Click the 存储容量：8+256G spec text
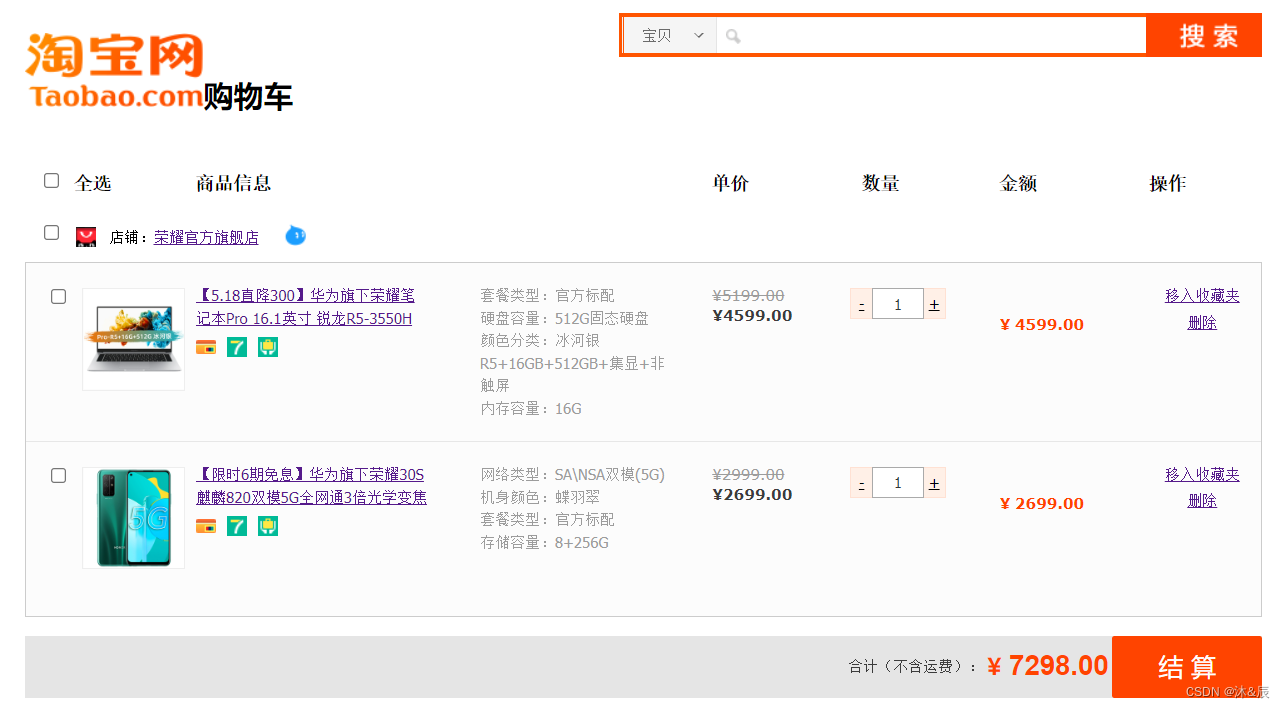The width and height of the screenshot is (1285, 708). point(545,543)
